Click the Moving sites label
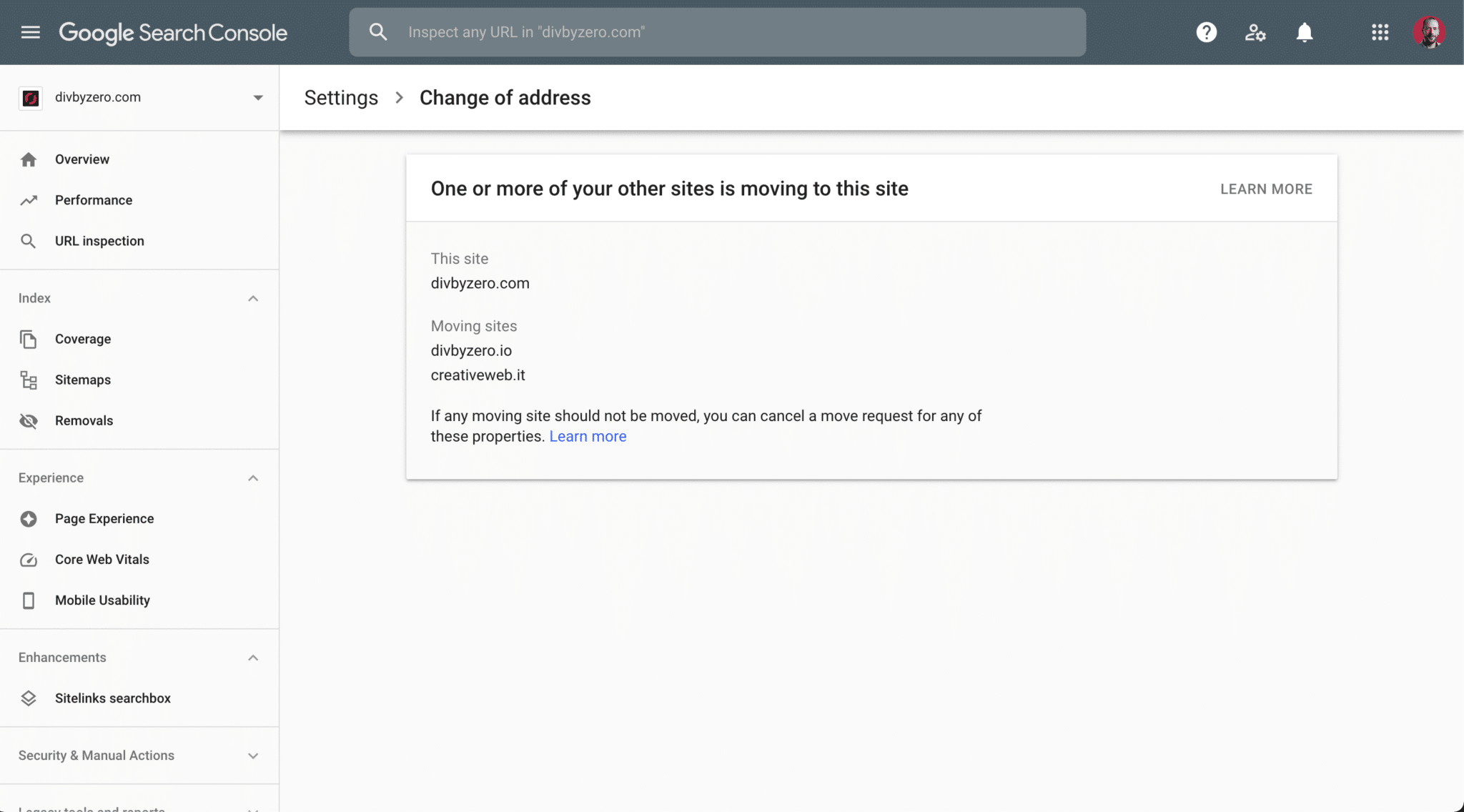Image resolution: width=1464 pixels, height=812 pixels. tap(473, 326)
